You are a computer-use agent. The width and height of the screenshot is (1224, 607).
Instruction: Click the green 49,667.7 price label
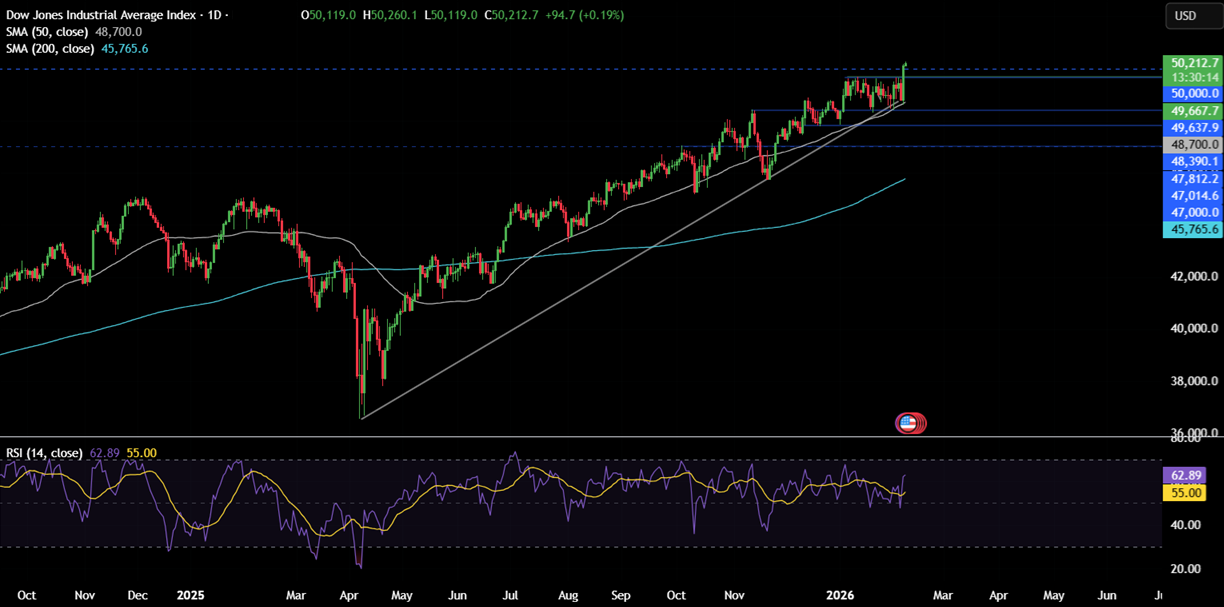tap(1193, 111)
